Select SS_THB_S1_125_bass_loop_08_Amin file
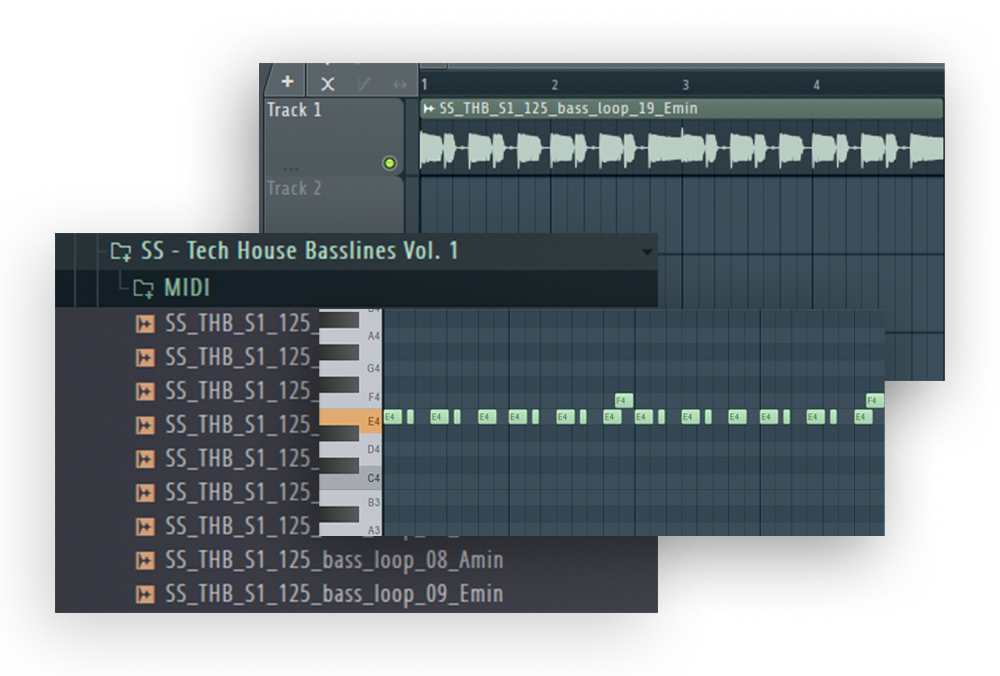1000x676 pixels. pyautogui.click(x=334, y=560)
